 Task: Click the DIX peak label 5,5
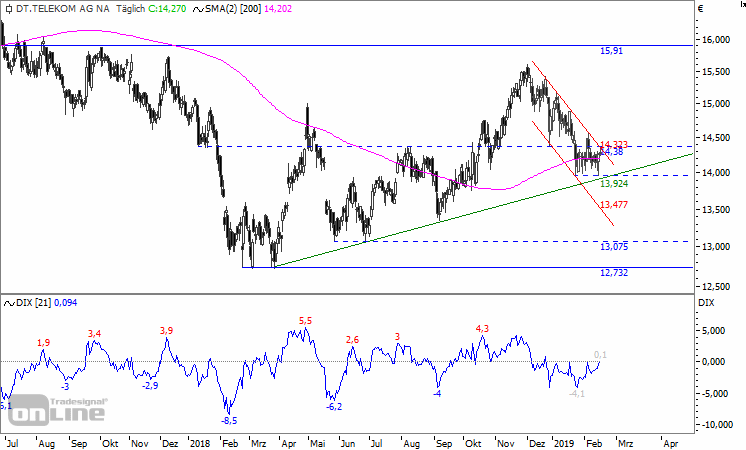click(x=305, y=321)
